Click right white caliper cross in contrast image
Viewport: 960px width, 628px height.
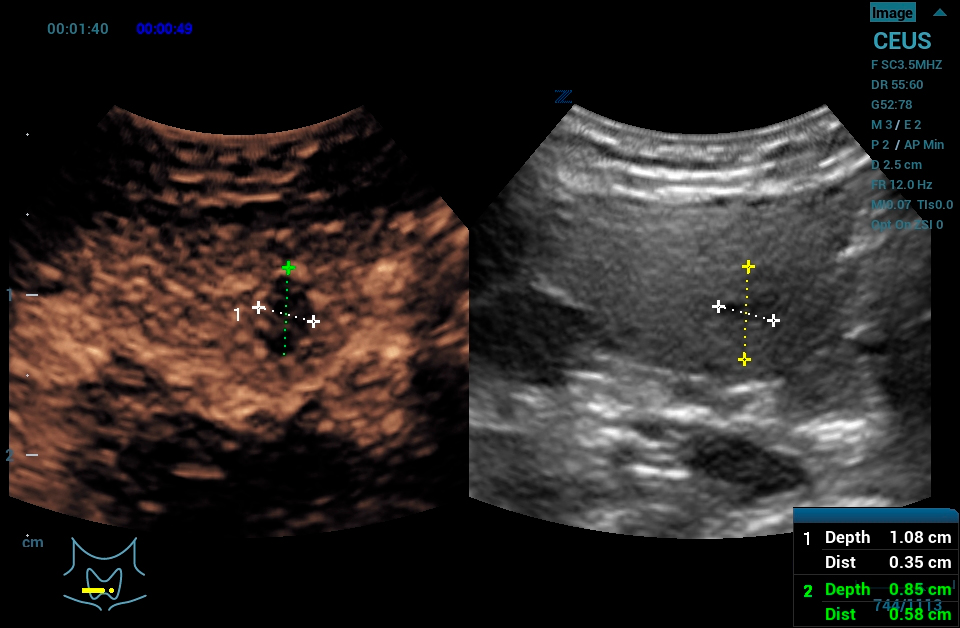[x=314, y=321]
